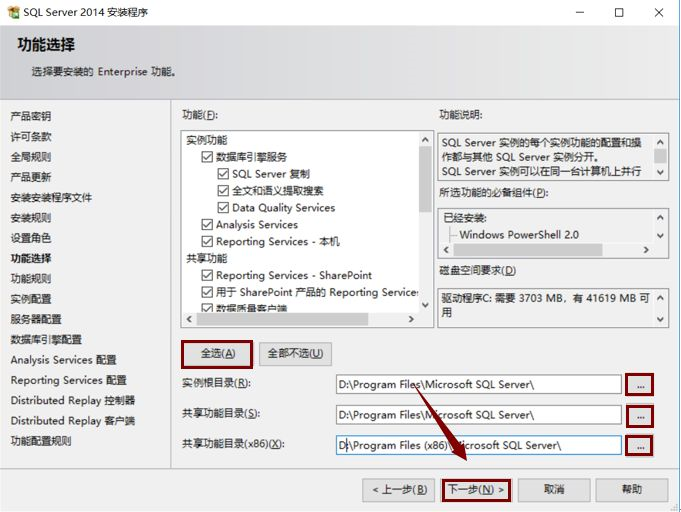Screen dimensions: 681x512
Task: Click the 功能说明 box scroll up arrow
Action: [660, 142]
